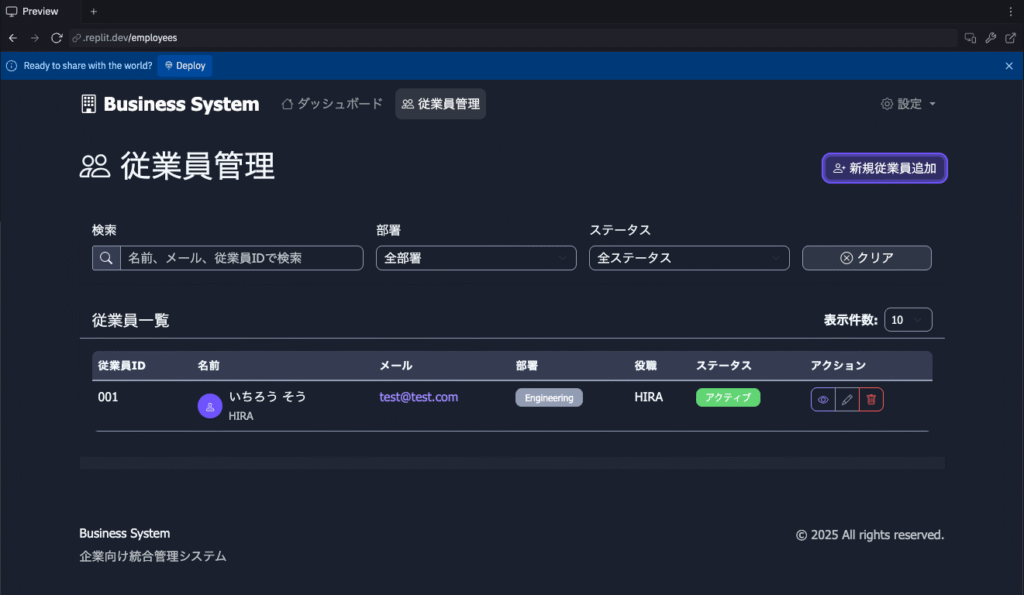Open the 表示件数 selector showing 10
The height and width of the screenshot is (595, 1024).
pyautogui.click(x=908, y=319)
